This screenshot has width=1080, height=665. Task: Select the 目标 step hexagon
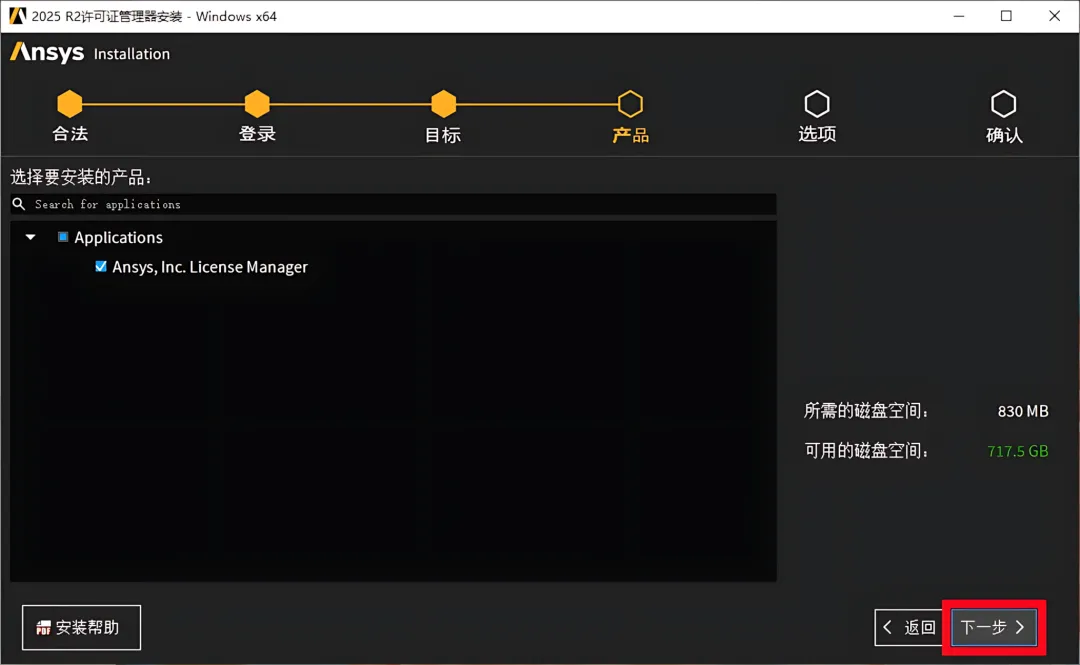pos(444,104)
